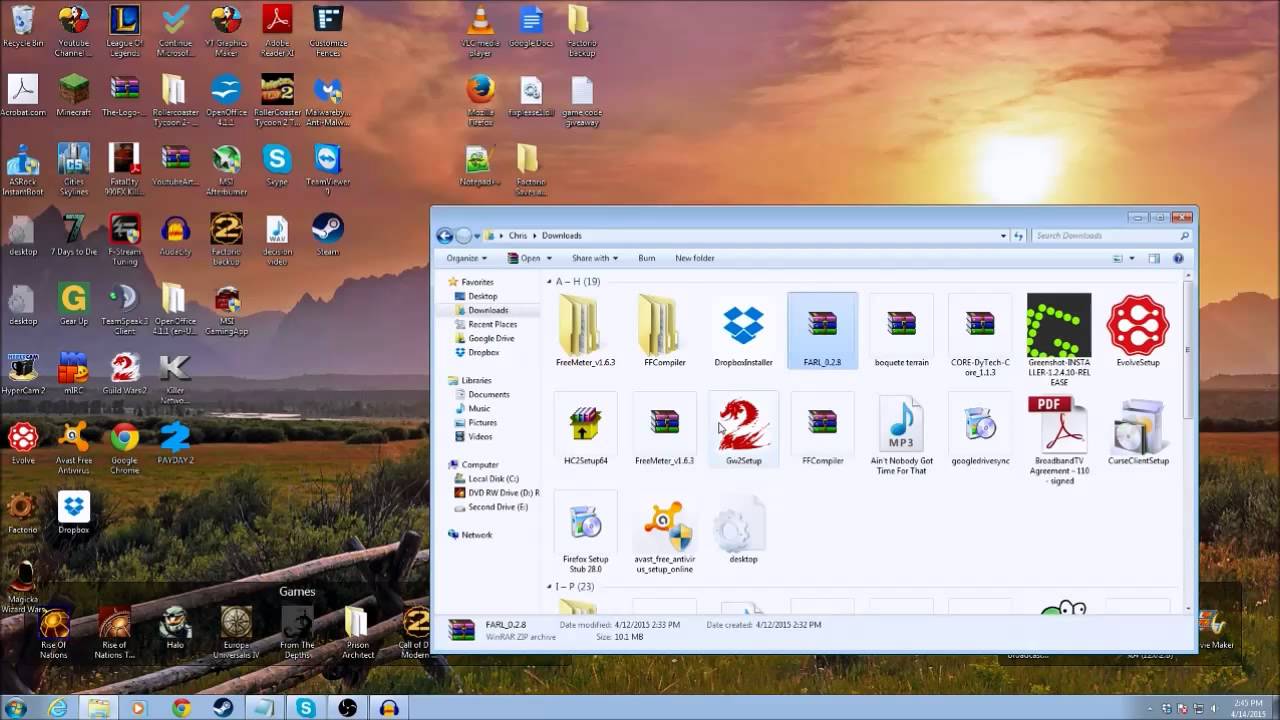Open Skype from the taskbar
This screenshot has height=720, width=1280.
(x=306, y=708)
